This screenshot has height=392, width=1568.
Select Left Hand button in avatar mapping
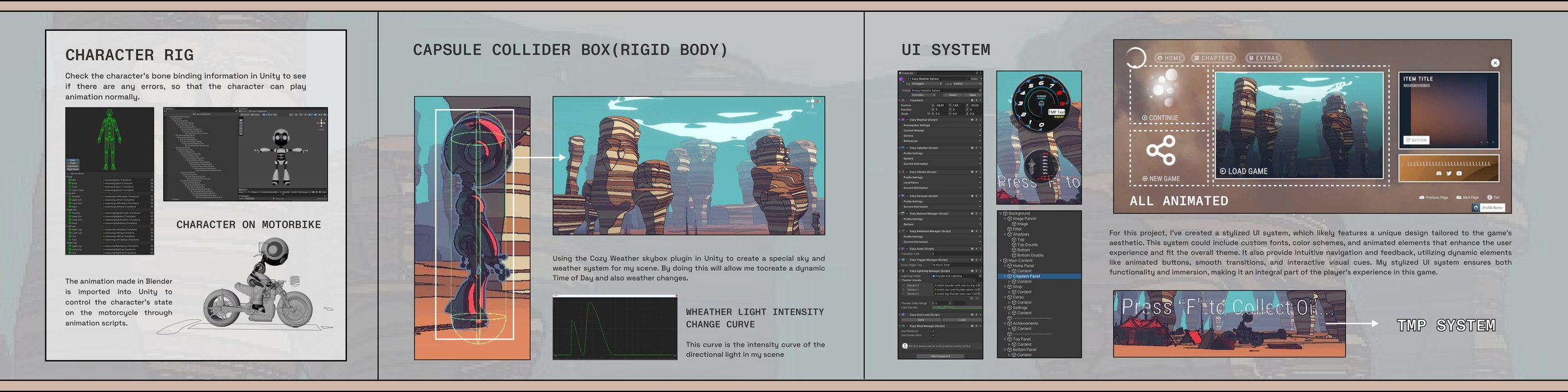(73, 166)
